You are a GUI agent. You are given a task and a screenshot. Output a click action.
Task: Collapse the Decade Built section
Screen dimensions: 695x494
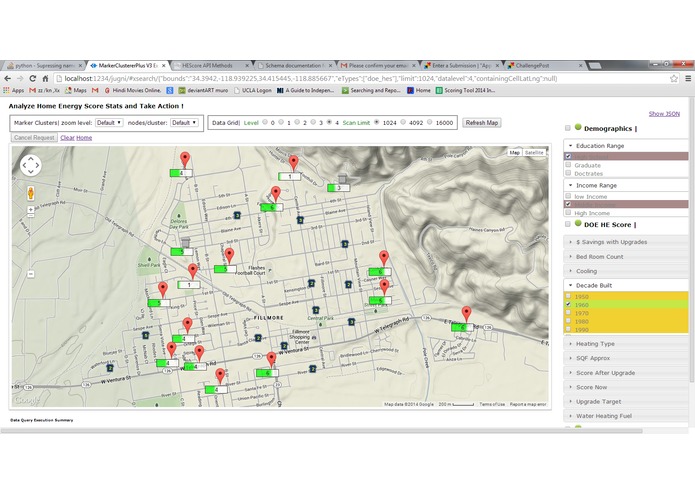click(626, 285)
